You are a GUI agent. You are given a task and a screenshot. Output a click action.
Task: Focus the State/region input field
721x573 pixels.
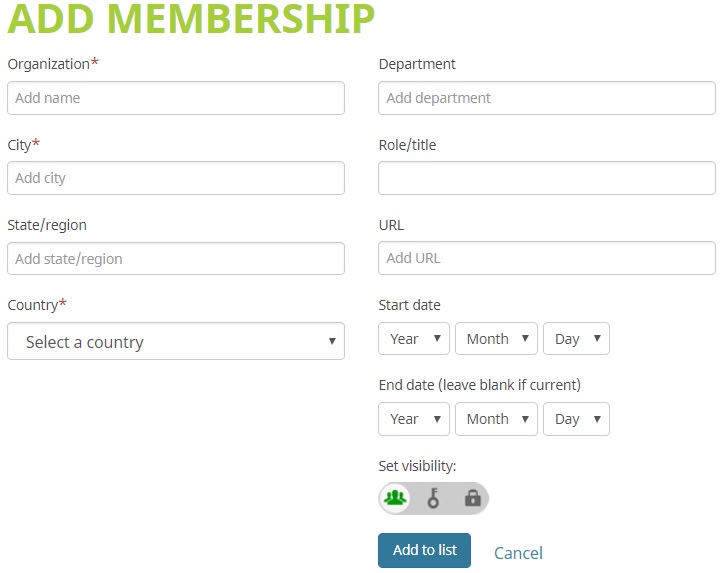click(176, 258)
